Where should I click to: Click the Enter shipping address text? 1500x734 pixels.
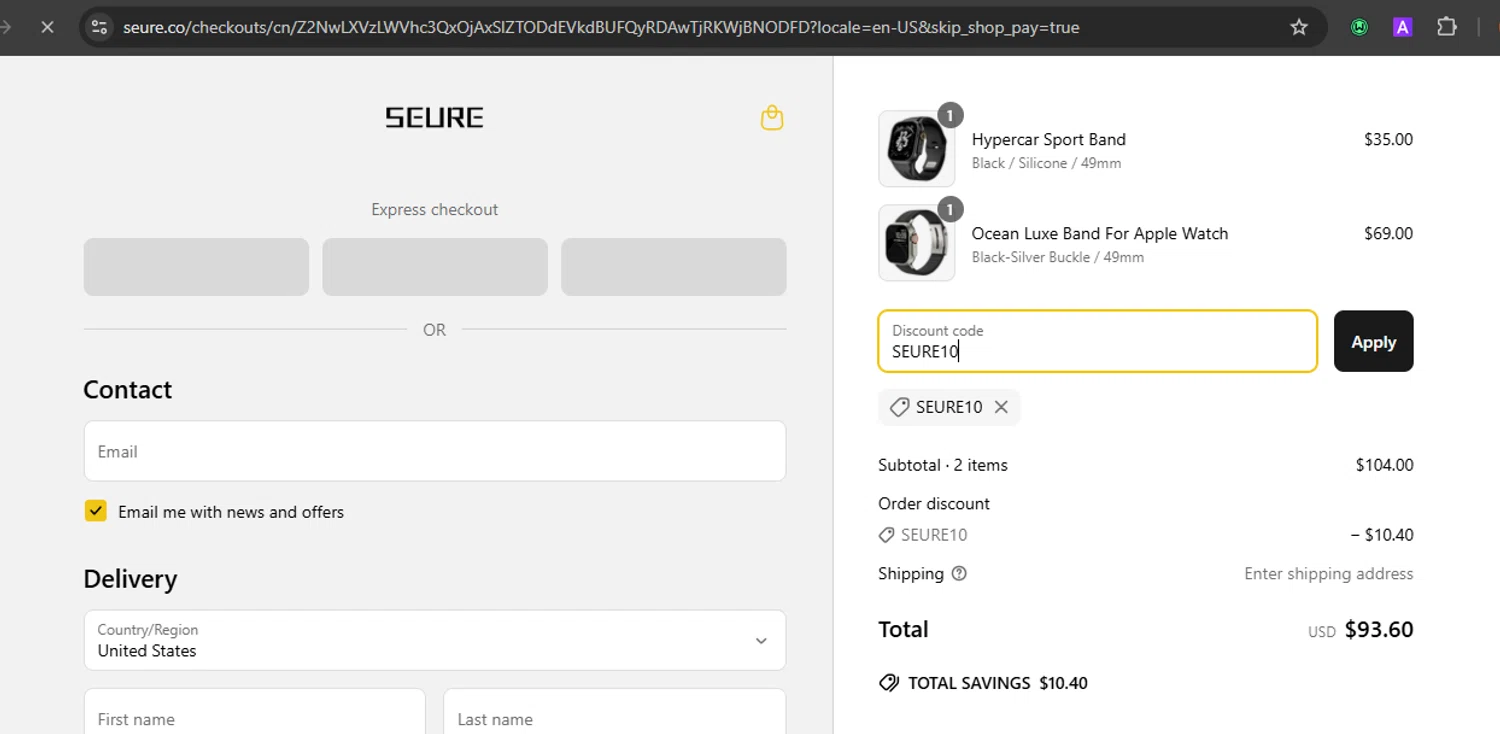point(1328,574)
